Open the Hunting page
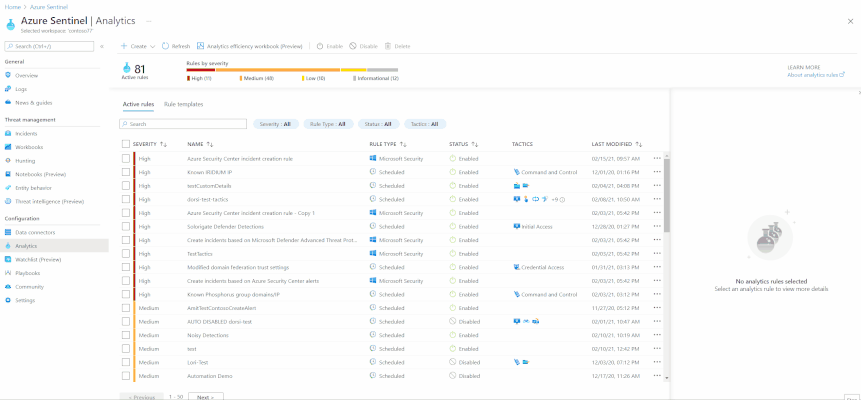 [25, 161]
